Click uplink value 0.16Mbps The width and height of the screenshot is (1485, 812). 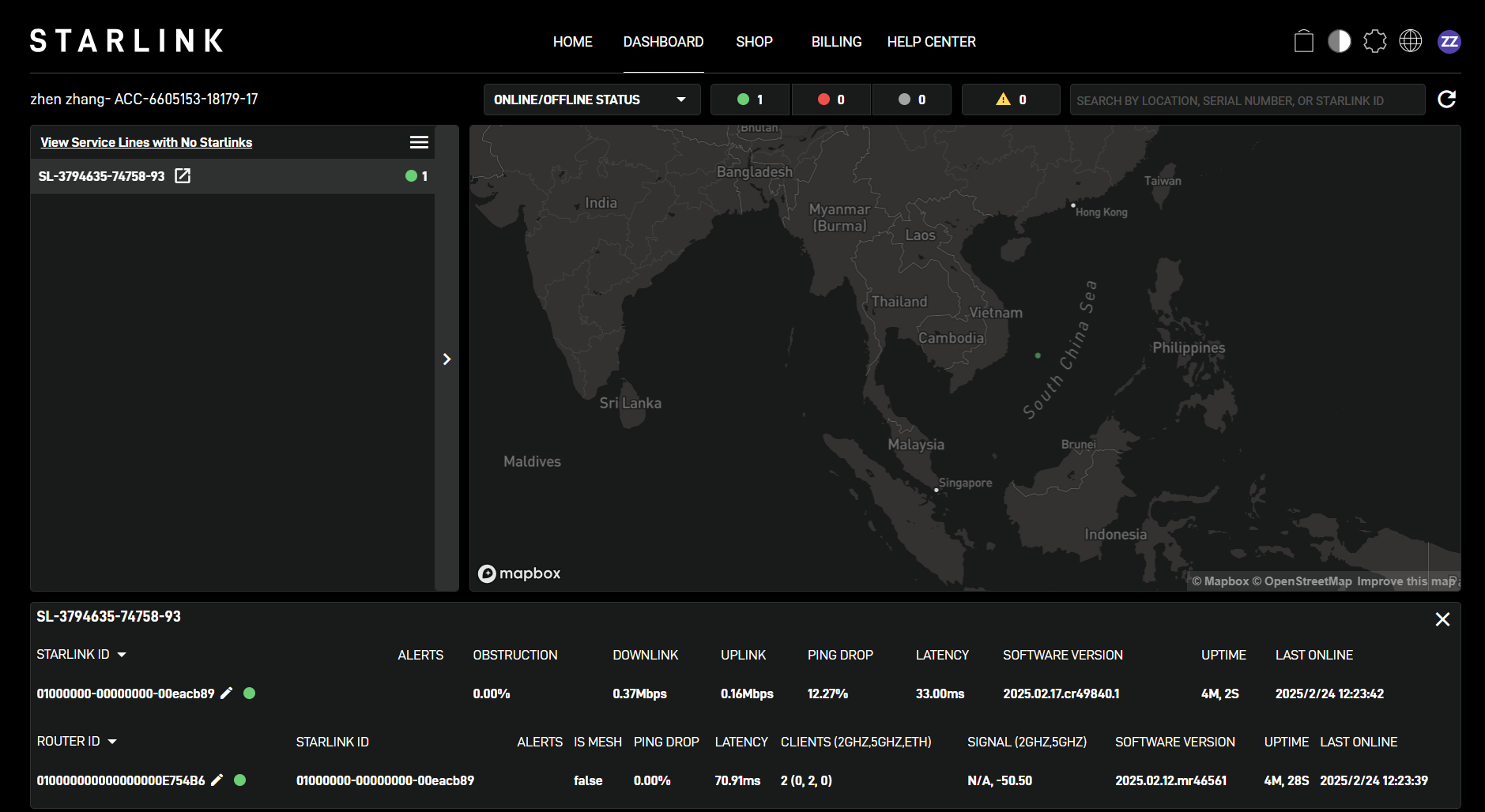coord(747,694)
